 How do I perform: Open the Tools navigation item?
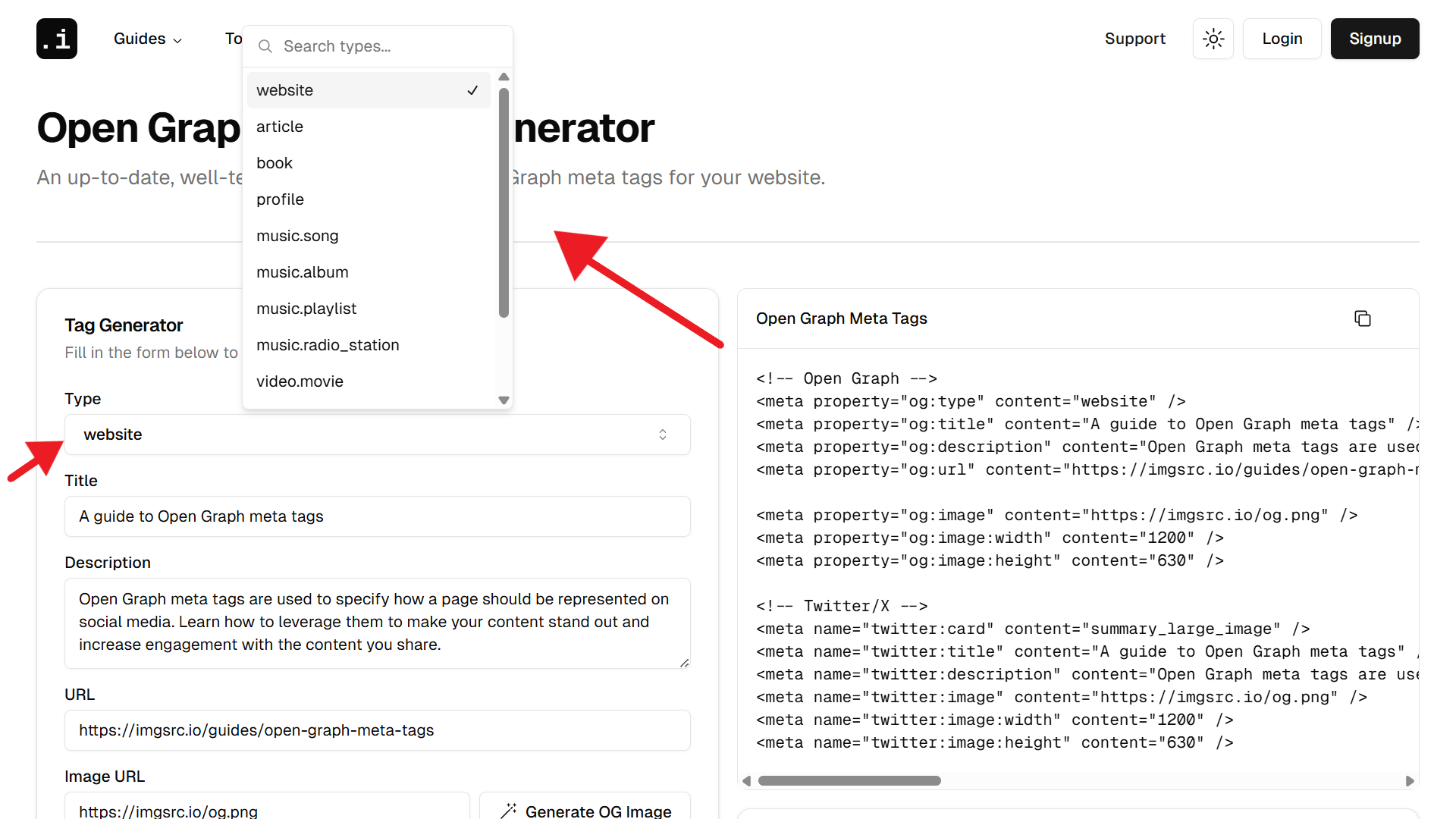click(x=232, y=39)
